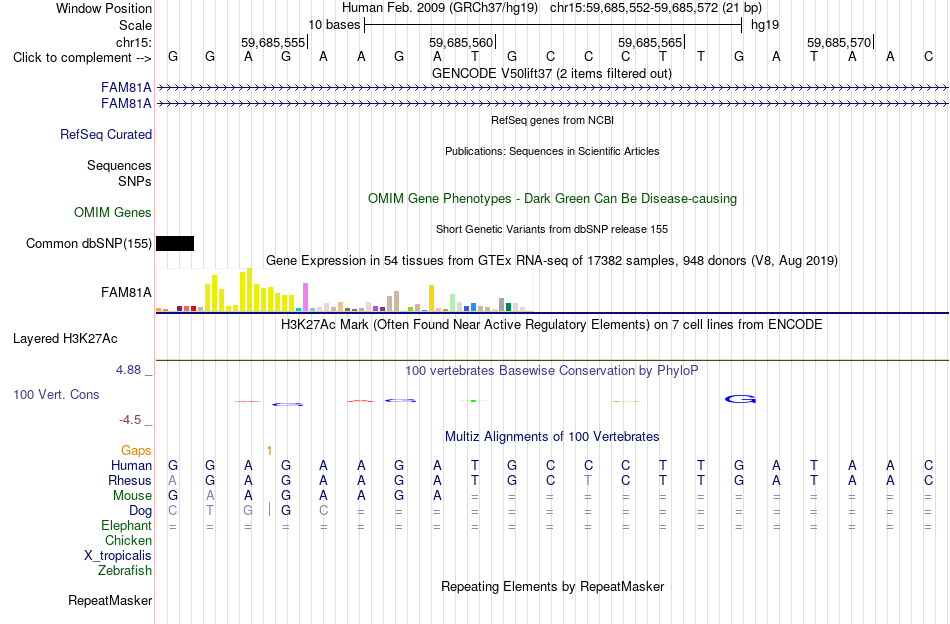Click the 'Click to complement -->' label

[x=82, y=58]
